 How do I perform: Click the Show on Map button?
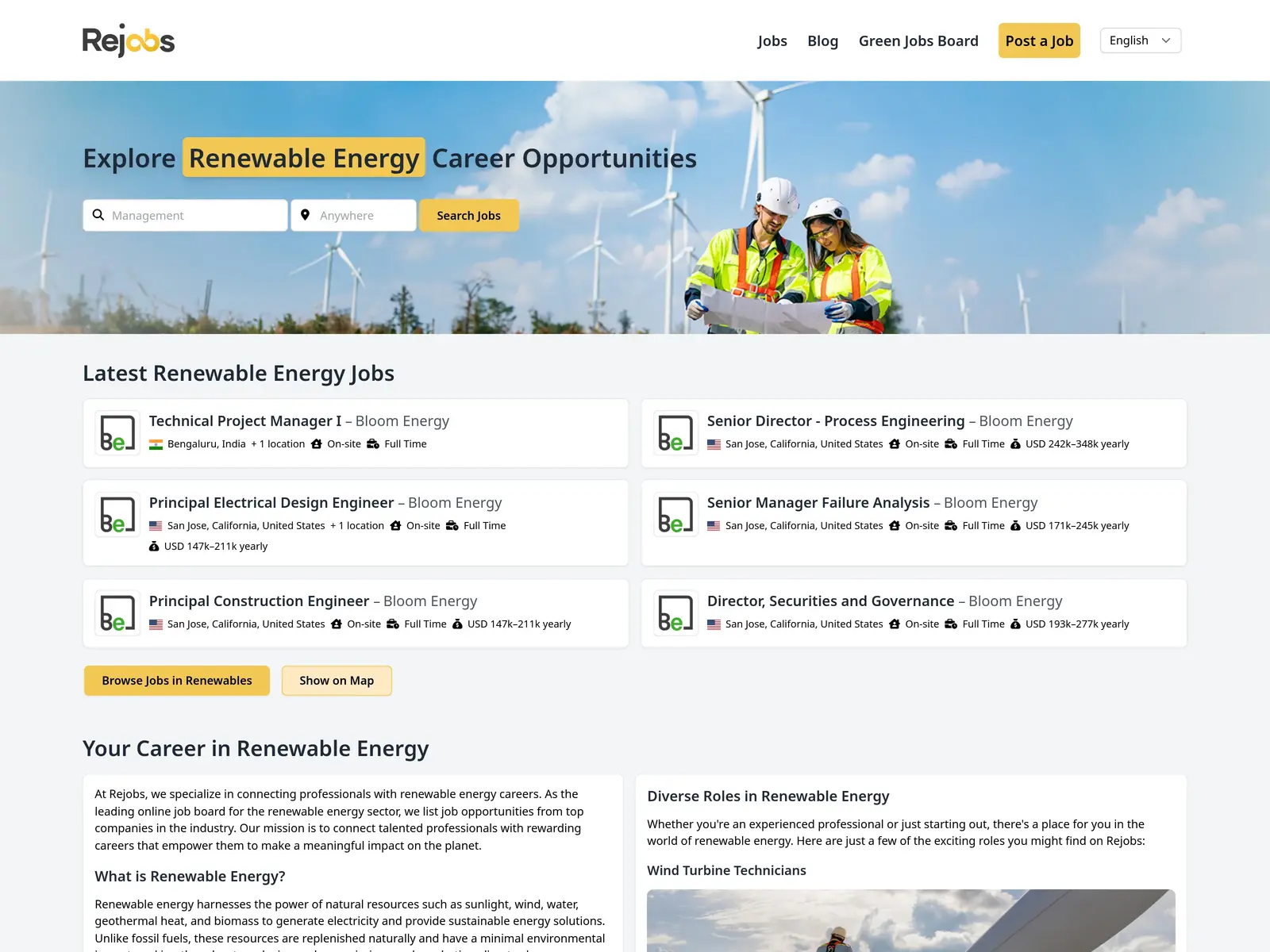(x=337, y=681)
